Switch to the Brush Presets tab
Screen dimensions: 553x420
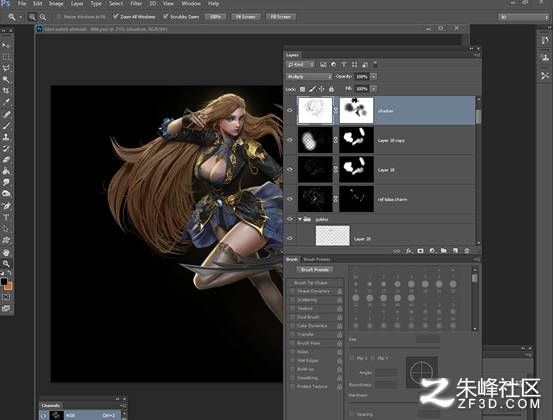click(317, 259)
